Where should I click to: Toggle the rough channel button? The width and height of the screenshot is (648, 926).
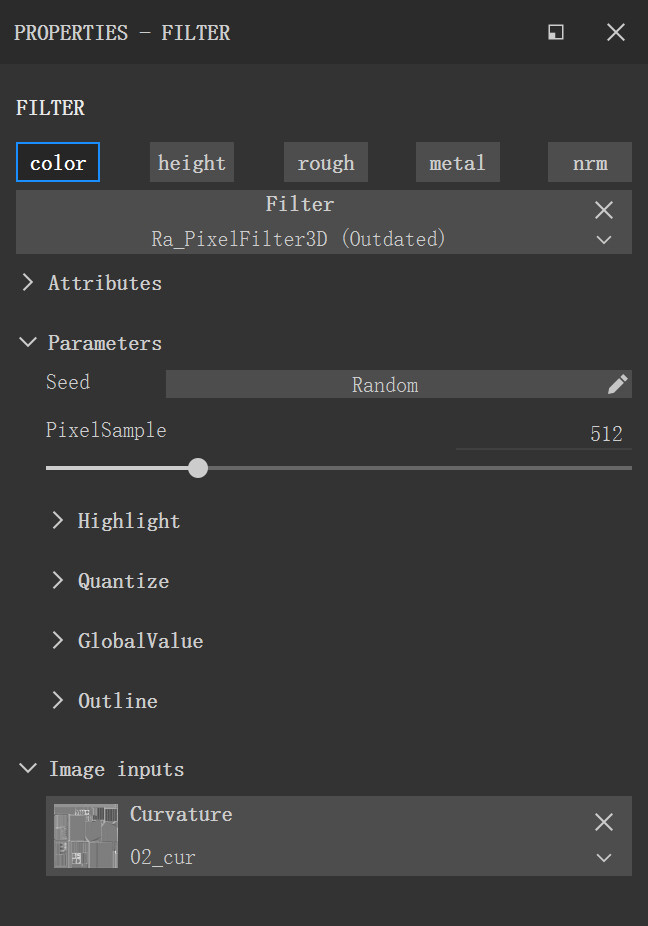[326, 163]
